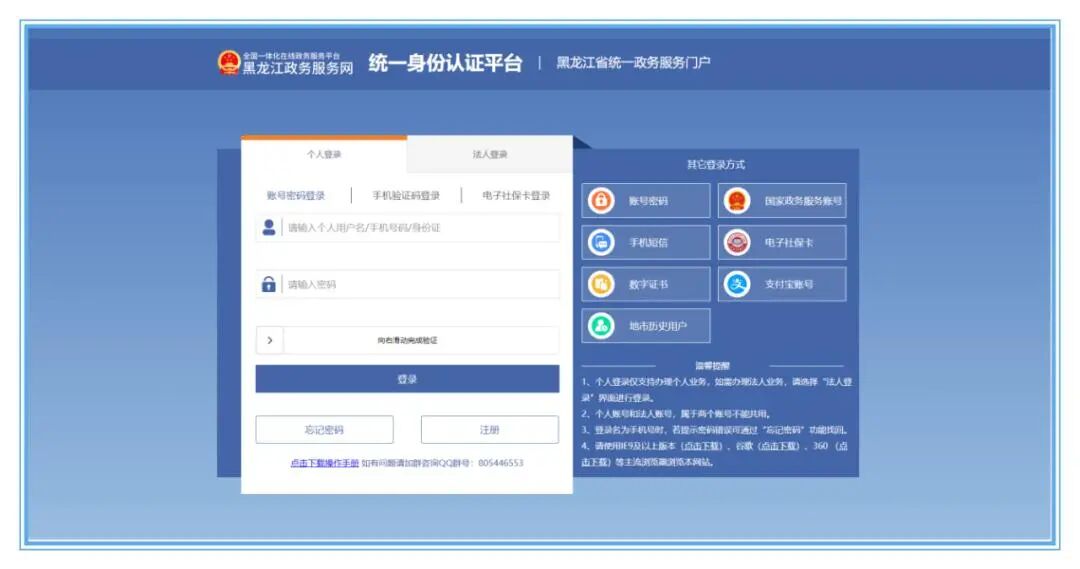Click the 注册 button

(490, 430)
